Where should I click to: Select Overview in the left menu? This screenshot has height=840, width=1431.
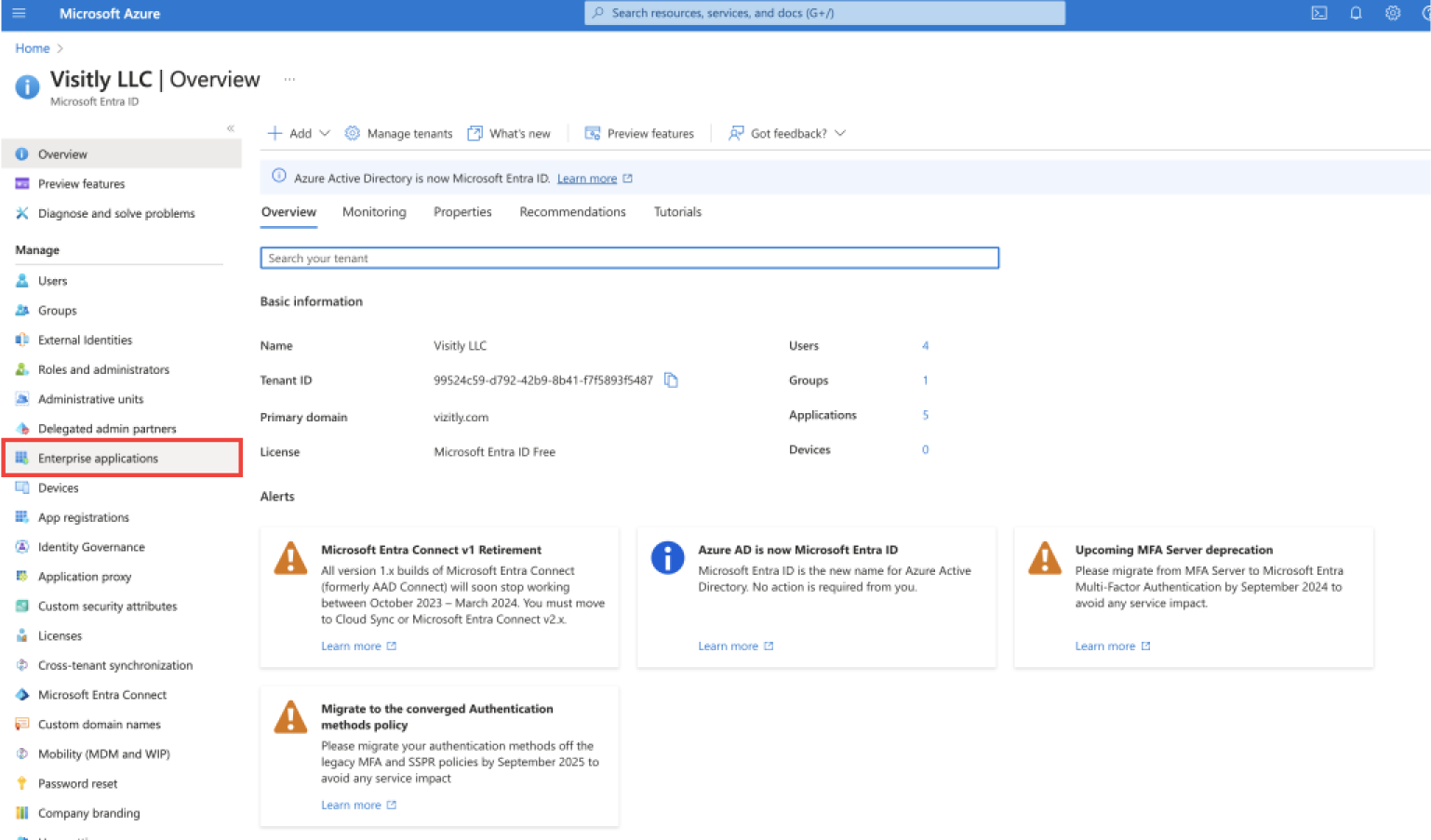(122, 154)
